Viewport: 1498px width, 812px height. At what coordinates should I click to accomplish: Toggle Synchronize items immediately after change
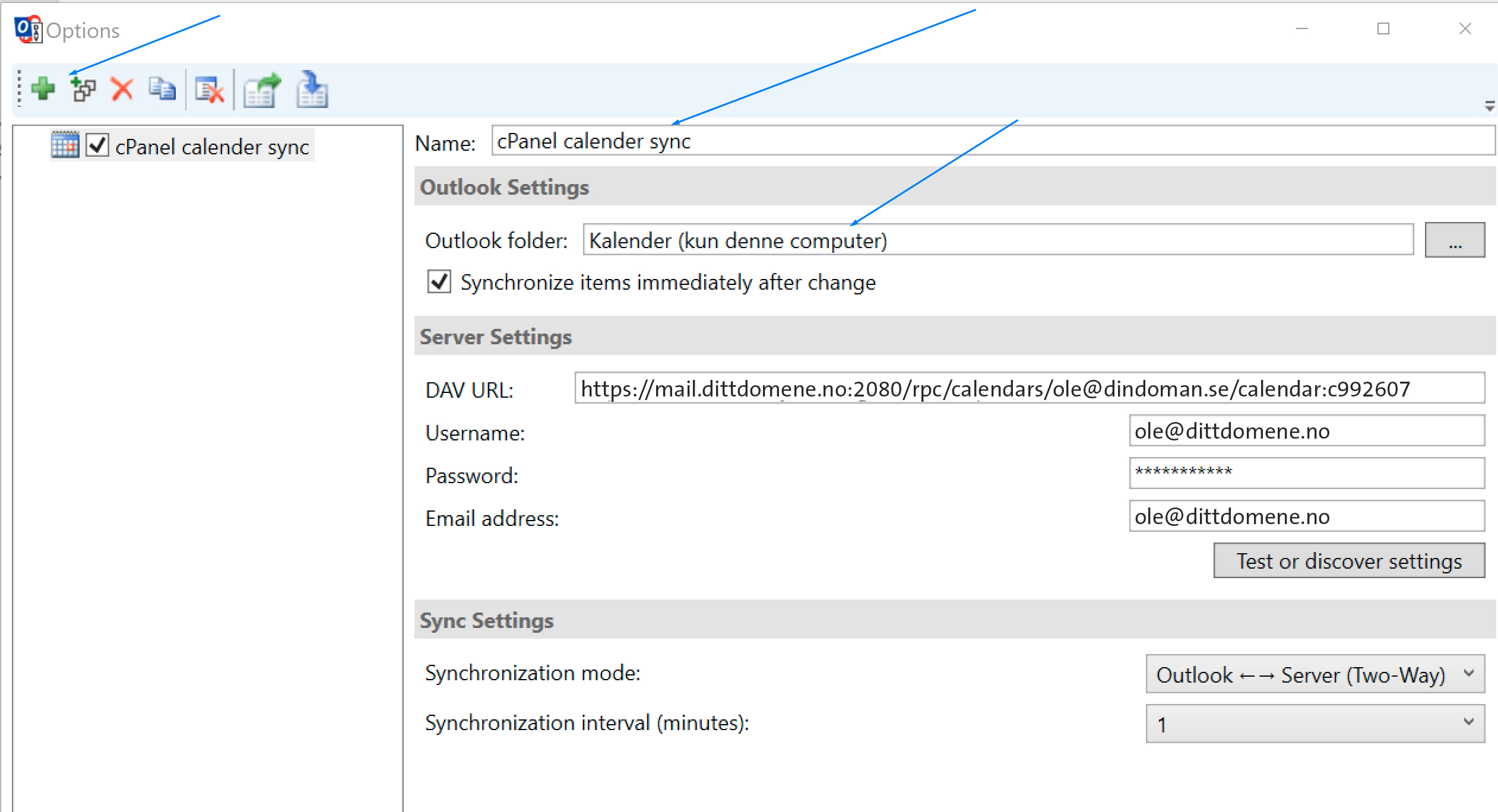(439, 281)
